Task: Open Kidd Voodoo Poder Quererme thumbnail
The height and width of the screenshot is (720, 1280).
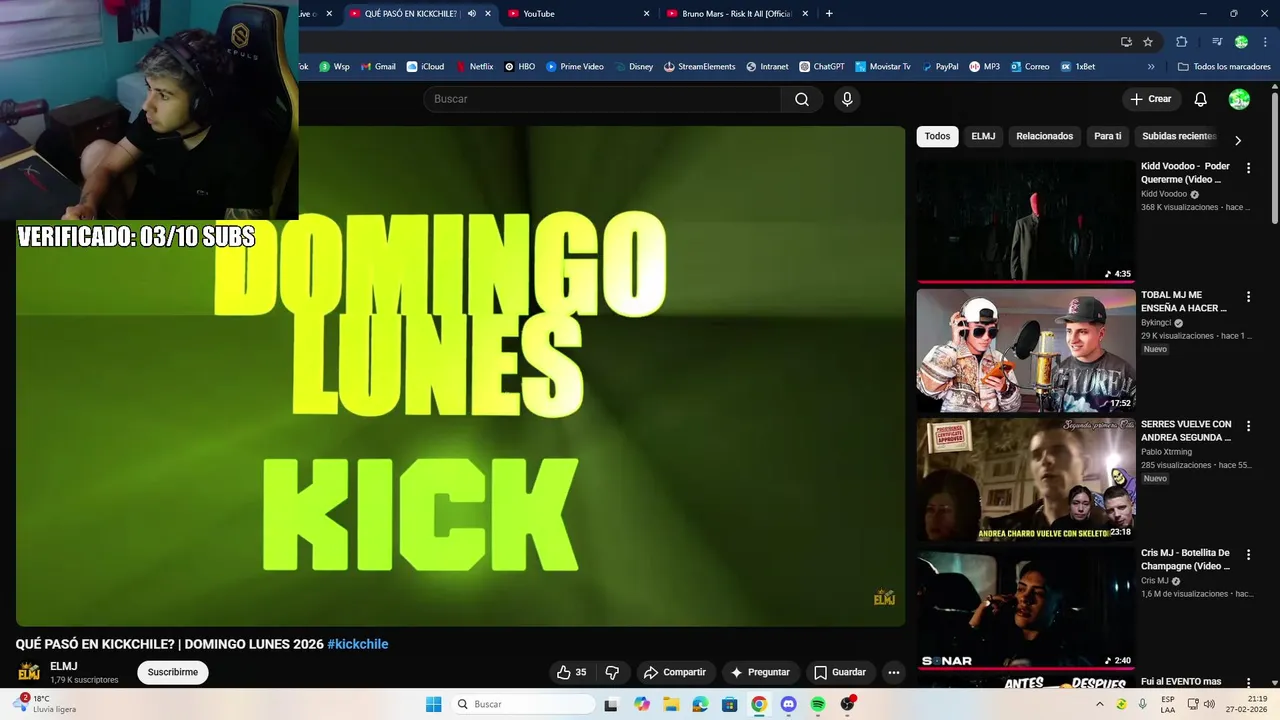Action: (x=1026, y=222)
